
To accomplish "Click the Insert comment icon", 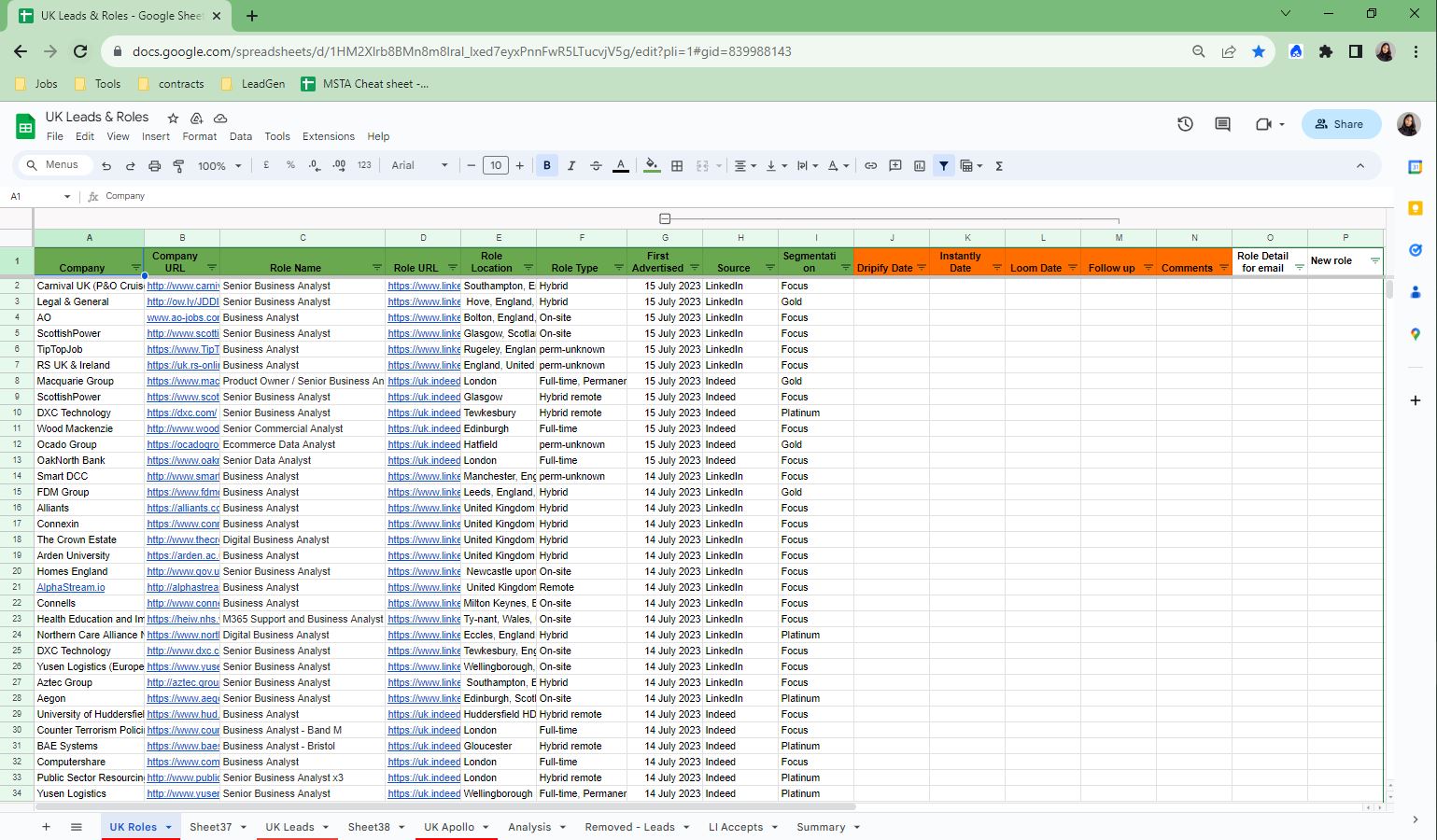I will pos(895,166).
